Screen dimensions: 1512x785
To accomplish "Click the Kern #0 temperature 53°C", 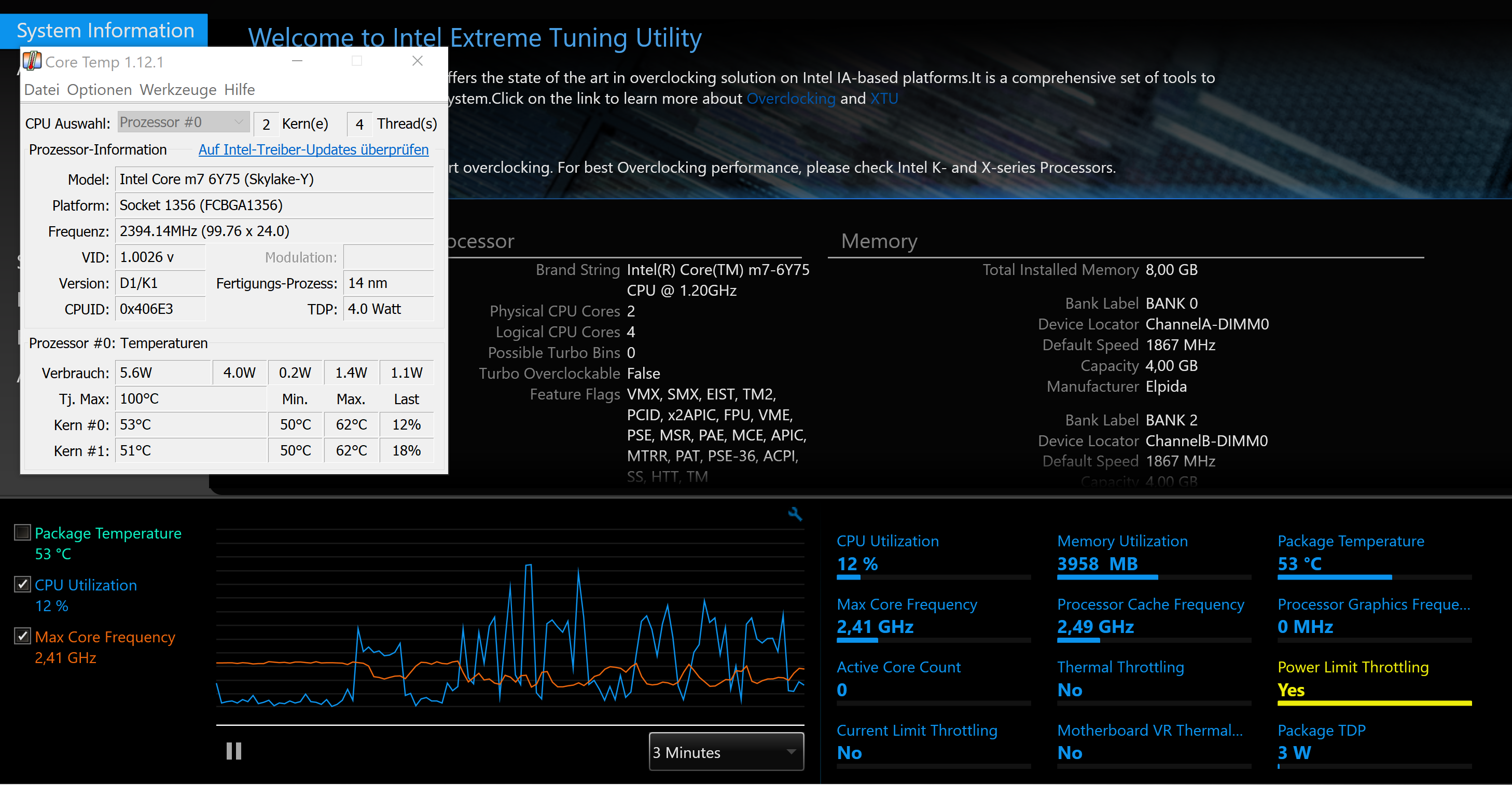I will pyautogui.click(x=191, y=424).
